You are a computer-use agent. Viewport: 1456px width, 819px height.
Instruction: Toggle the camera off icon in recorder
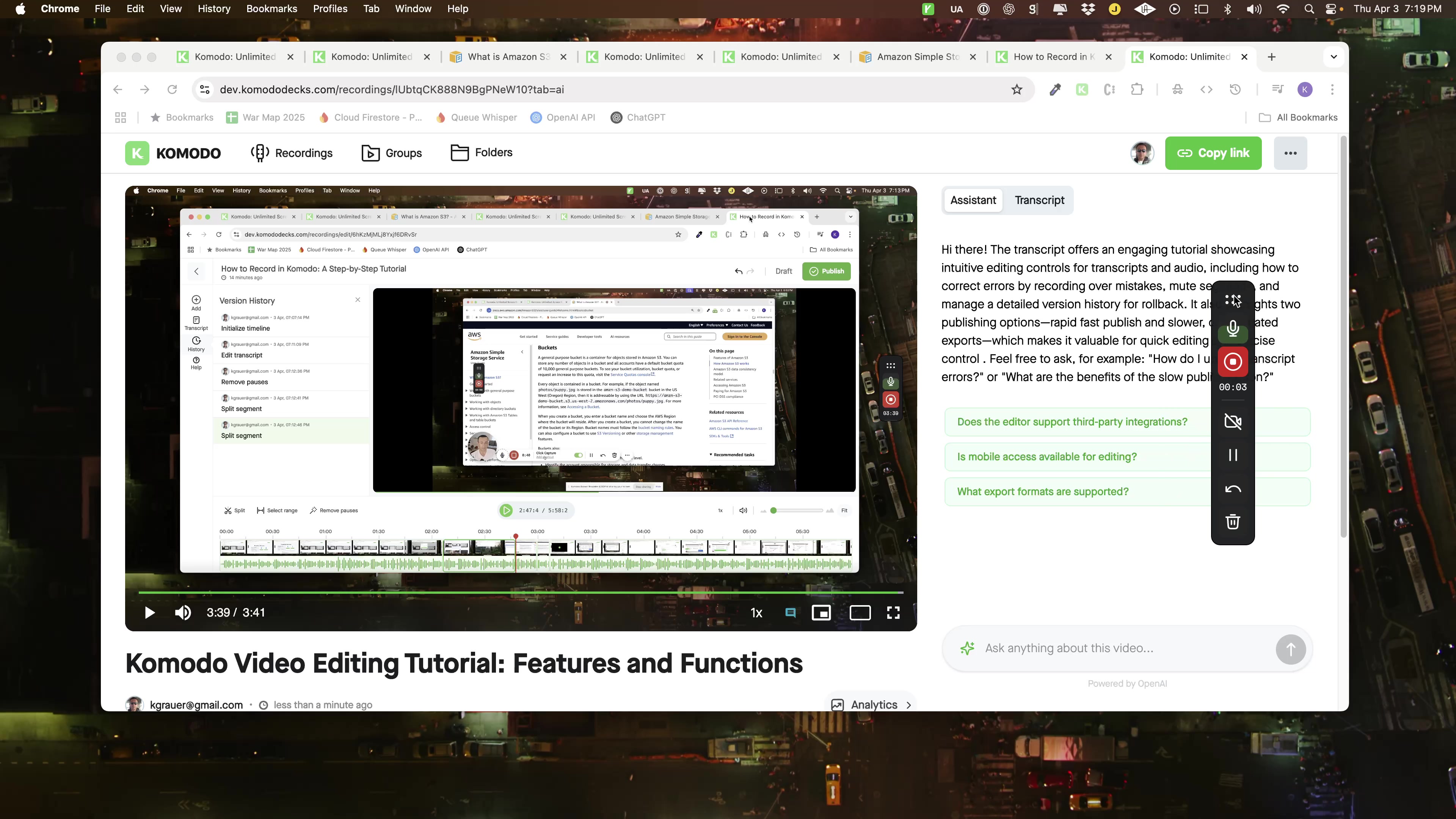click(1233, 422)
